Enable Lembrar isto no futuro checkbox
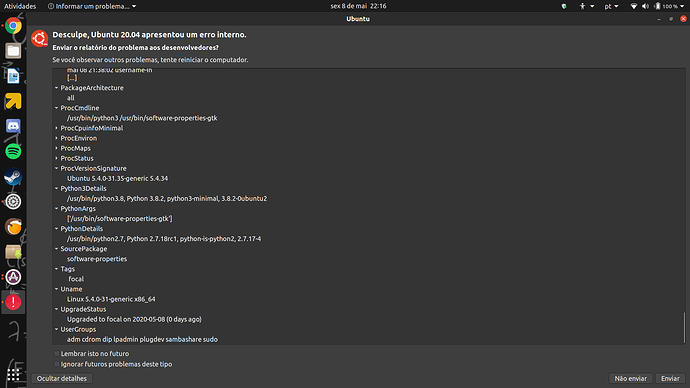 point(57,354)
